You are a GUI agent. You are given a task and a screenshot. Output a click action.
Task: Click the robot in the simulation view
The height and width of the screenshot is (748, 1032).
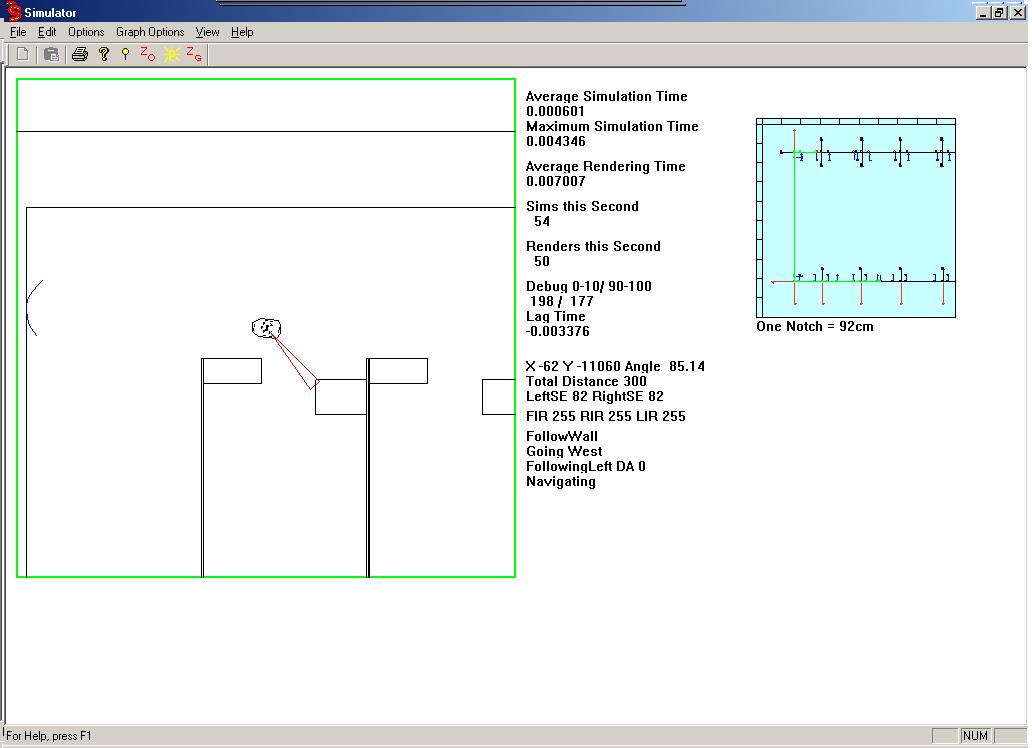pyautogui.click(x=266, y=327)
